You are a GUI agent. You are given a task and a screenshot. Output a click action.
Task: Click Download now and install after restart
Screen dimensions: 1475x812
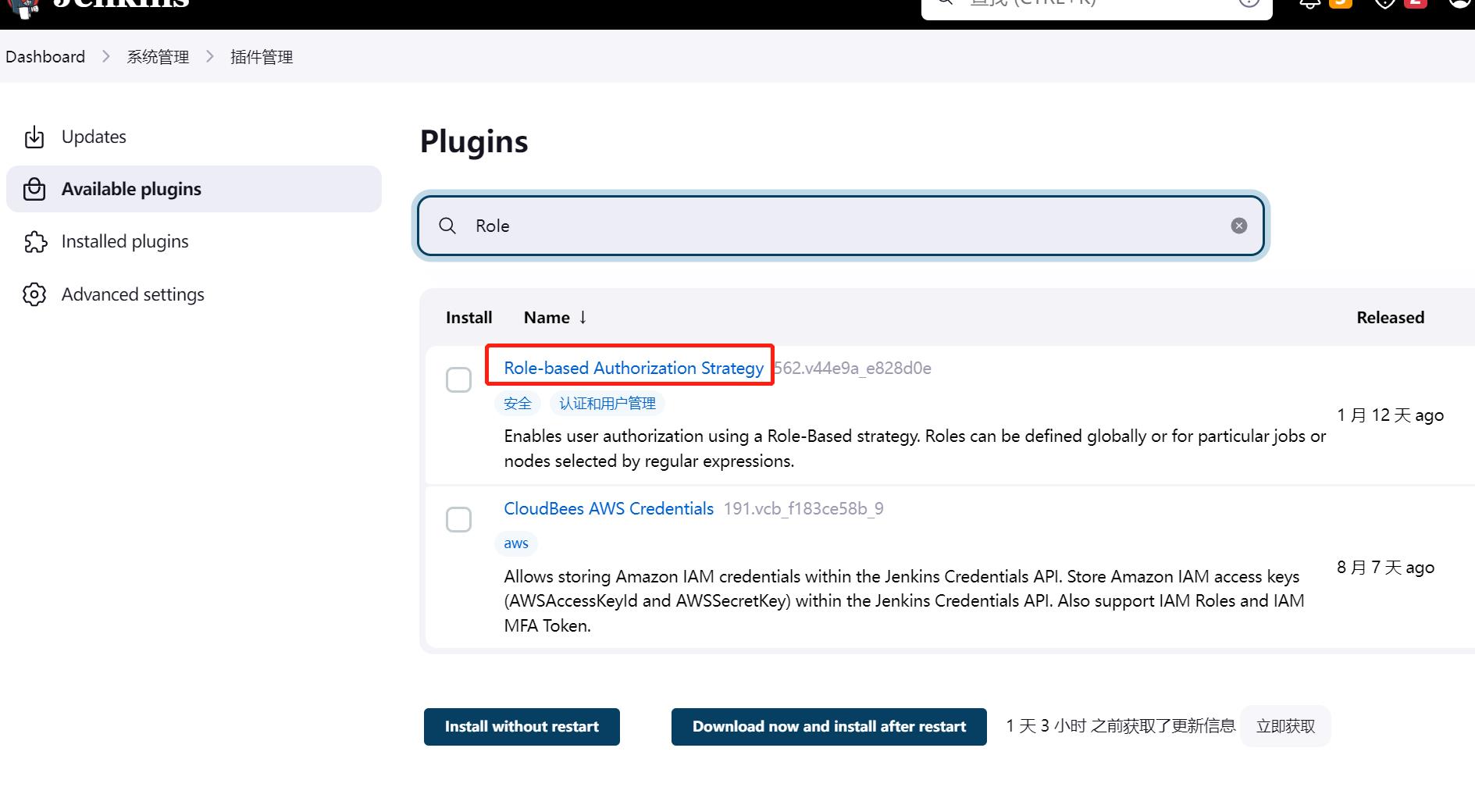[828, 727]
